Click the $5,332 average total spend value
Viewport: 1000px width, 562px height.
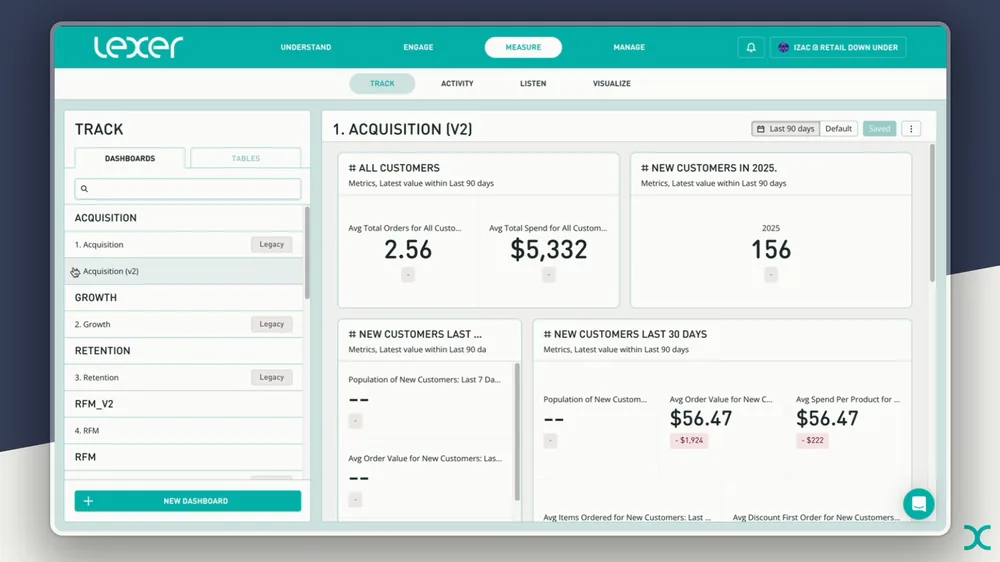click(548, 249)
